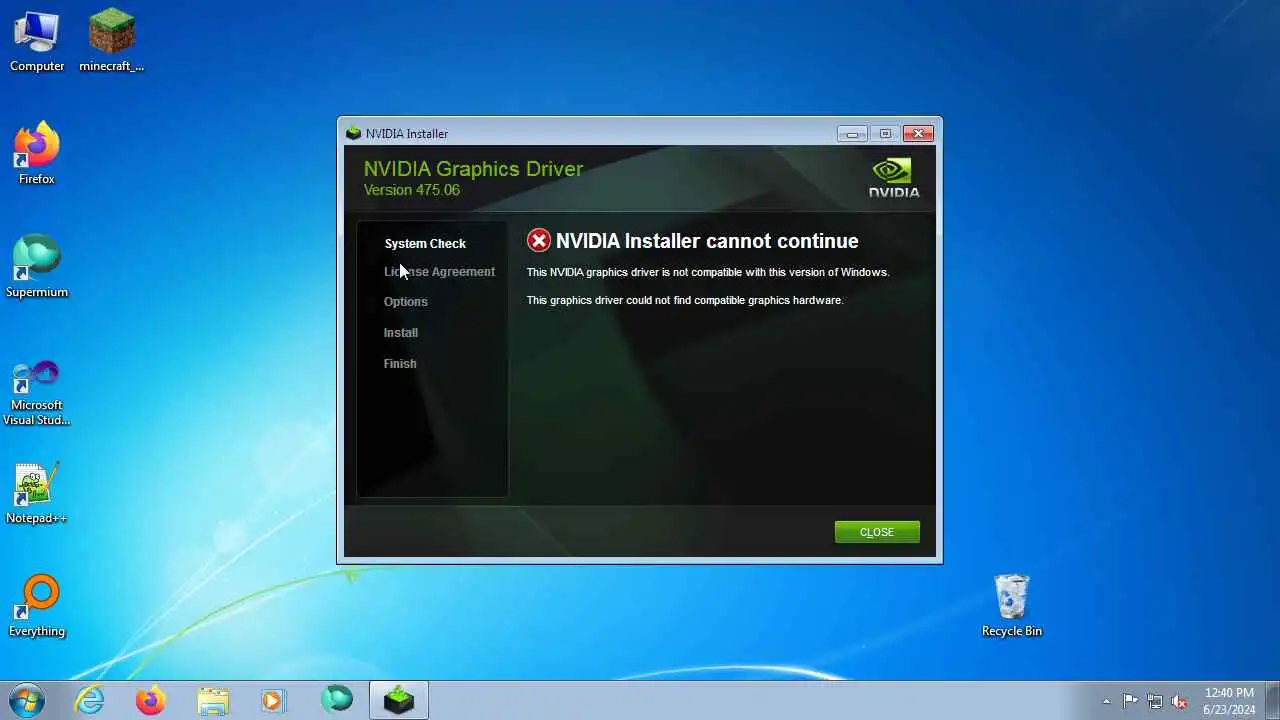Screen dimensions: 1280x720
Task: Click the 'could not find compatible graphics hardware' message
Action: coord(685,300)
